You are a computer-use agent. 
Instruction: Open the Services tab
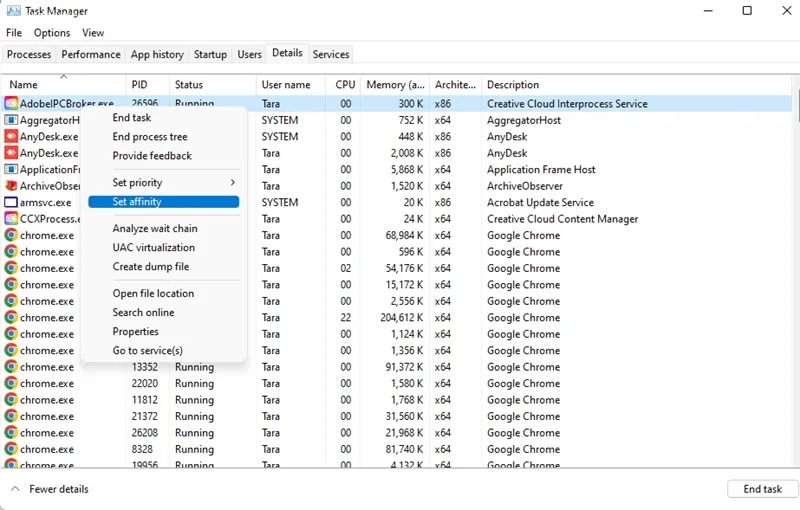(331, 54)
